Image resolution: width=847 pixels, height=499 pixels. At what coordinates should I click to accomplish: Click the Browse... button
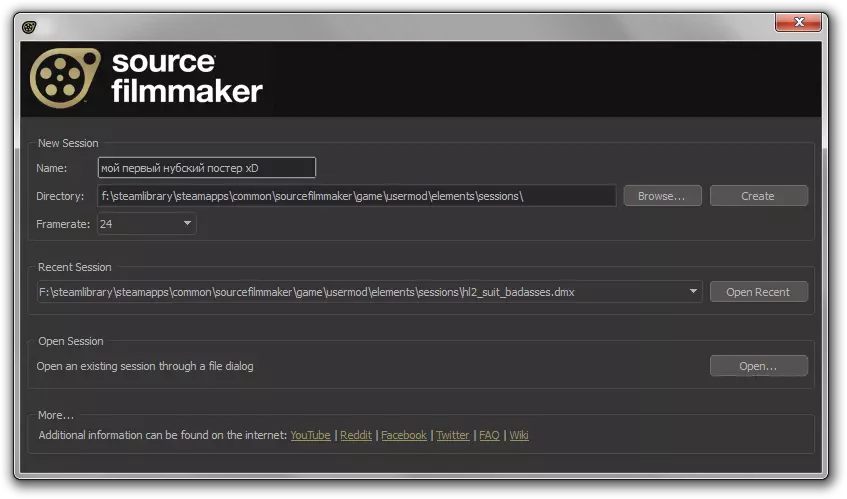pyautogui.click(x=662, y=196)
